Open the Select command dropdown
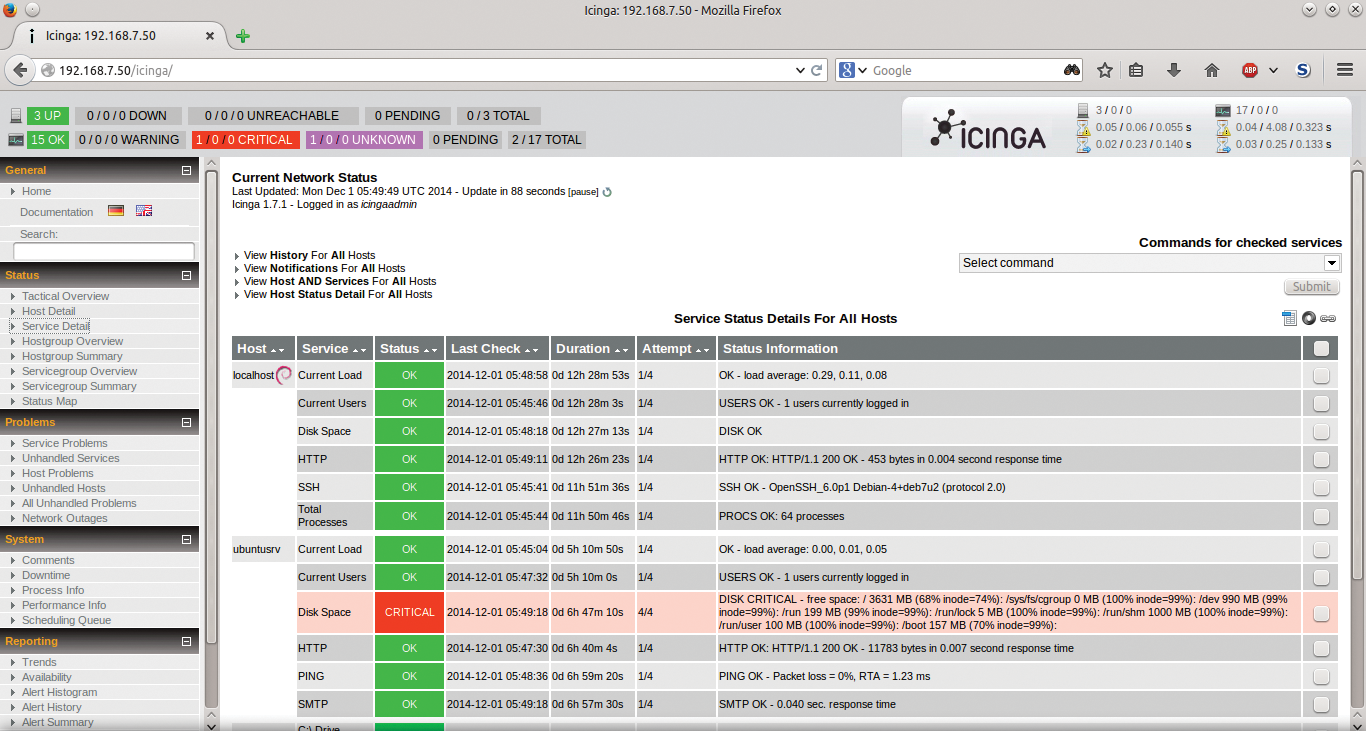1366x731 pixels. [1150, 262]
